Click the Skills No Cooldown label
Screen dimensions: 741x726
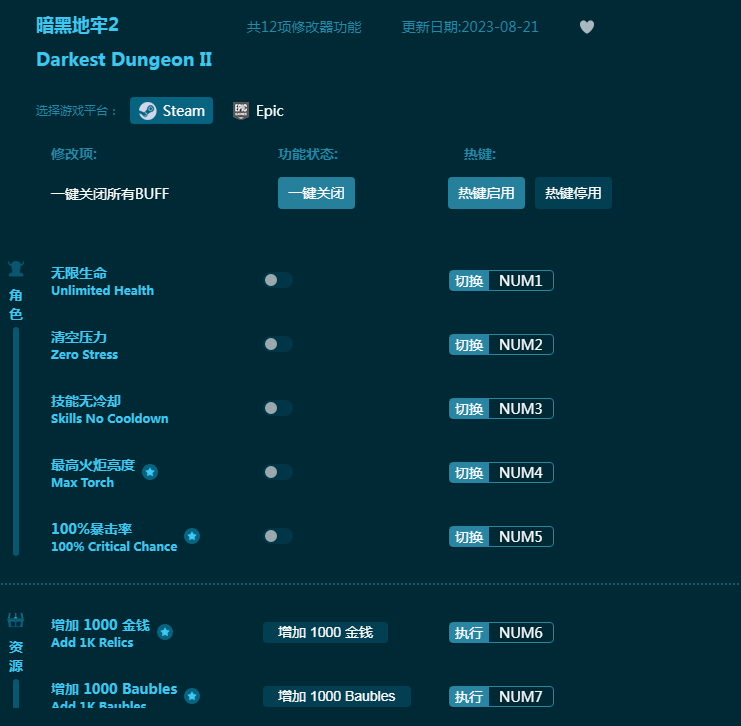tap(110, 418)
